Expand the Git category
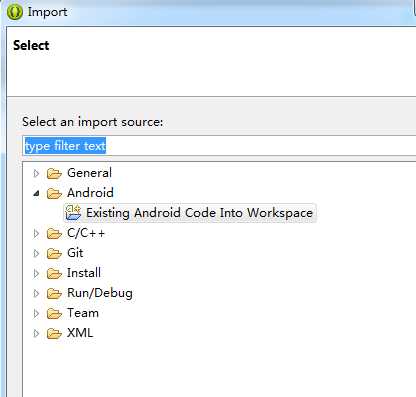 (36, 253)
